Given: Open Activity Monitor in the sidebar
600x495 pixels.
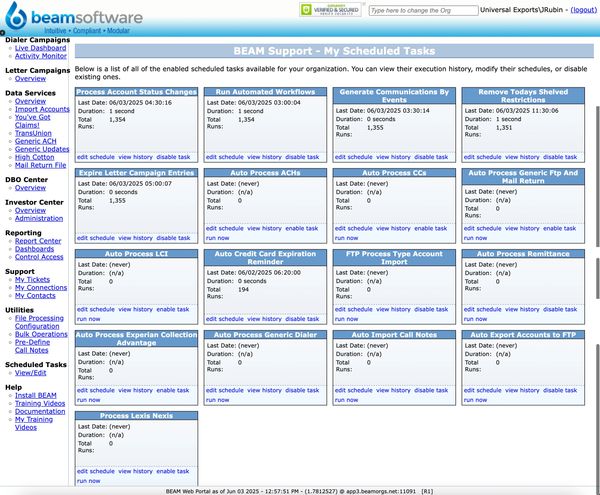Looking at the screenshot, I should (41, 55).
